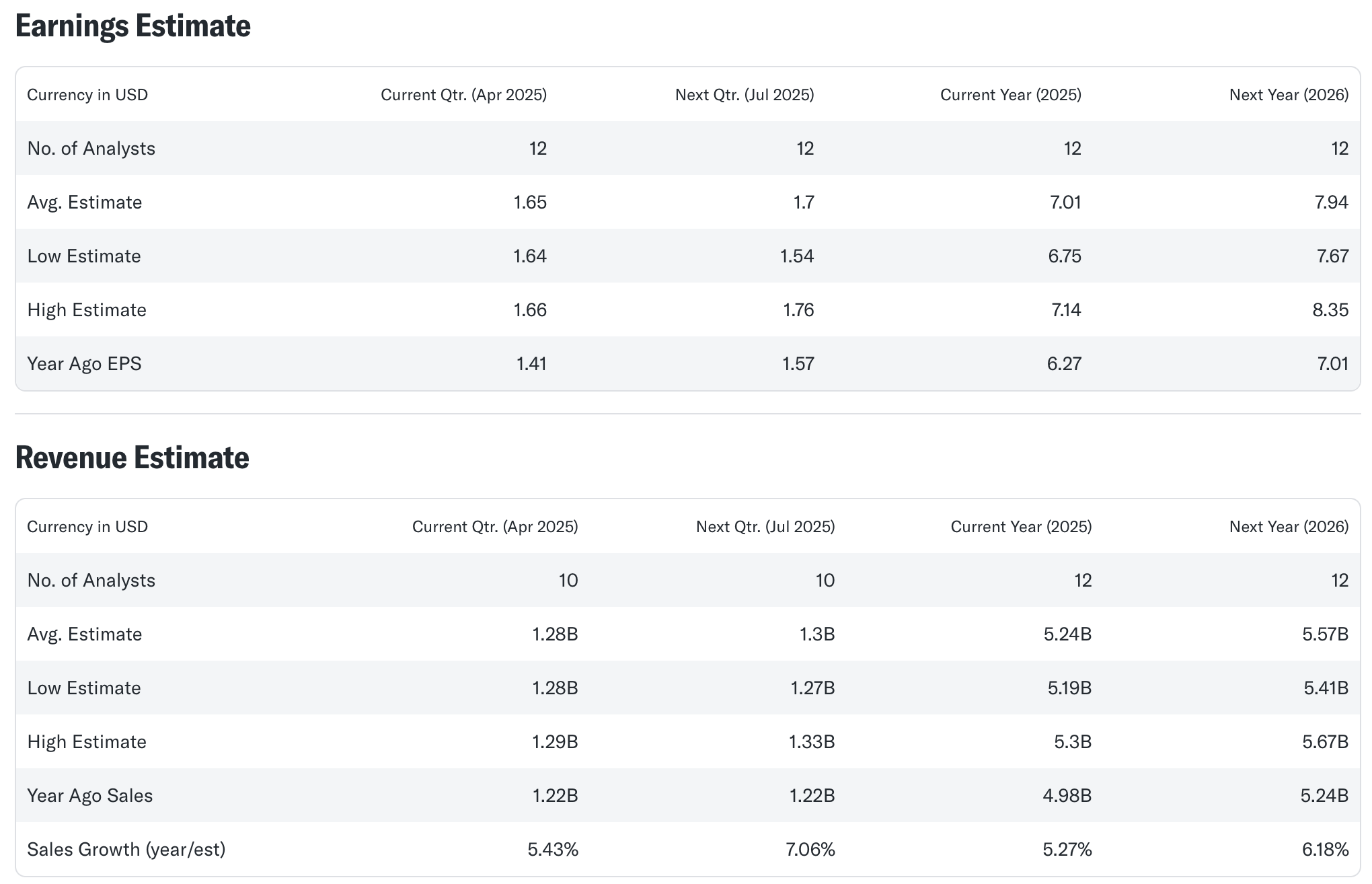Image resolution: width=1372 pixels, height=884 pixels.
Task: Select revenue High Estimate value 5.67B
Action: pos(1324,742)
